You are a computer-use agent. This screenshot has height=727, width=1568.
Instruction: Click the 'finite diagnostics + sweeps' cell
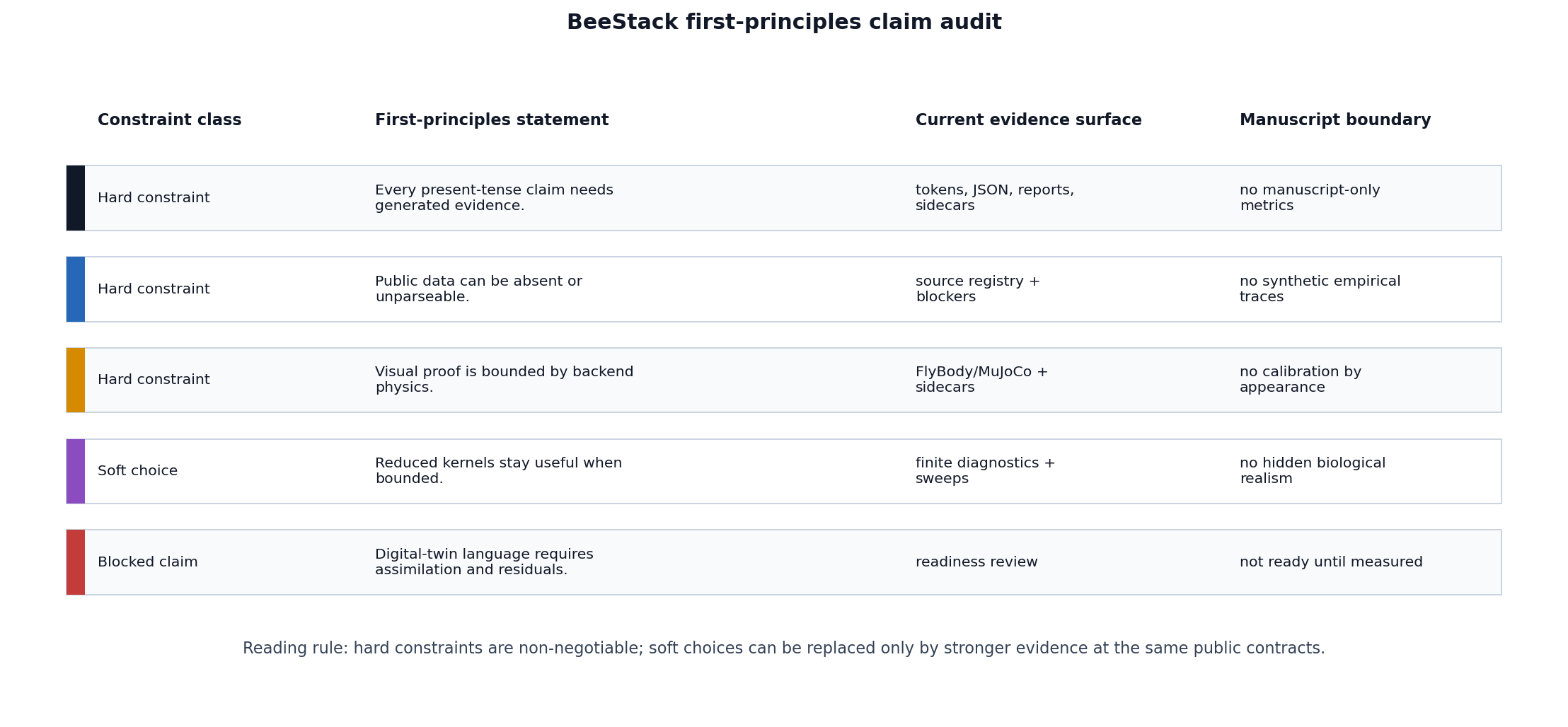coord(986,471)
